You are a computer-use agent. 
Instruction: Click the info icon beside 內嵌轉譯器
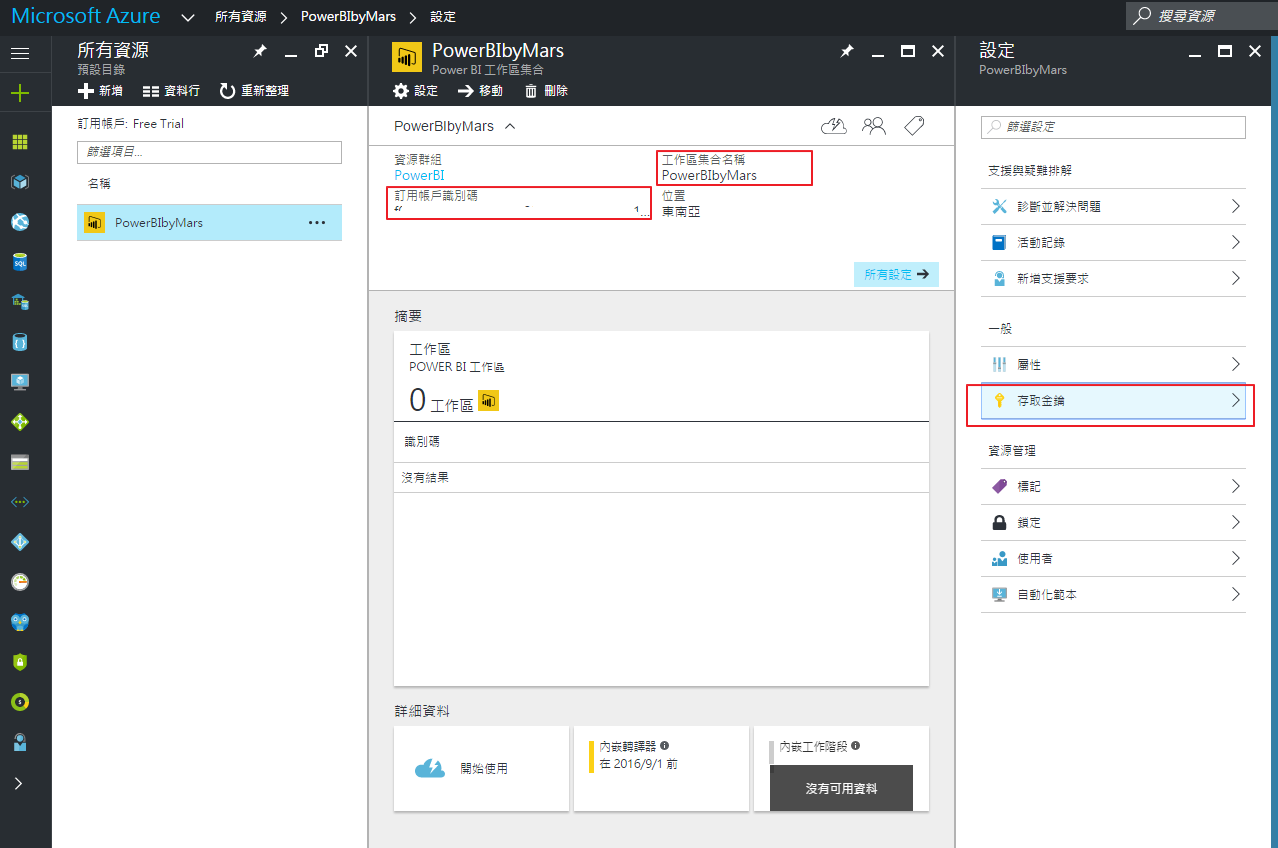664,746
